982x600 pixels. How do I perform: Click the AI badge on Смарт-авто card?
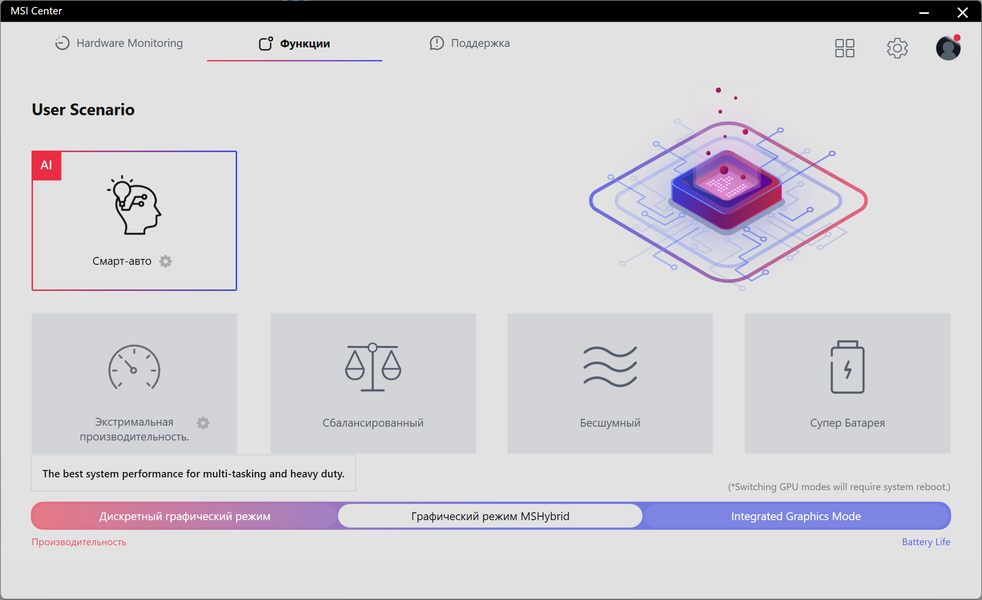(x=46, y=165)
